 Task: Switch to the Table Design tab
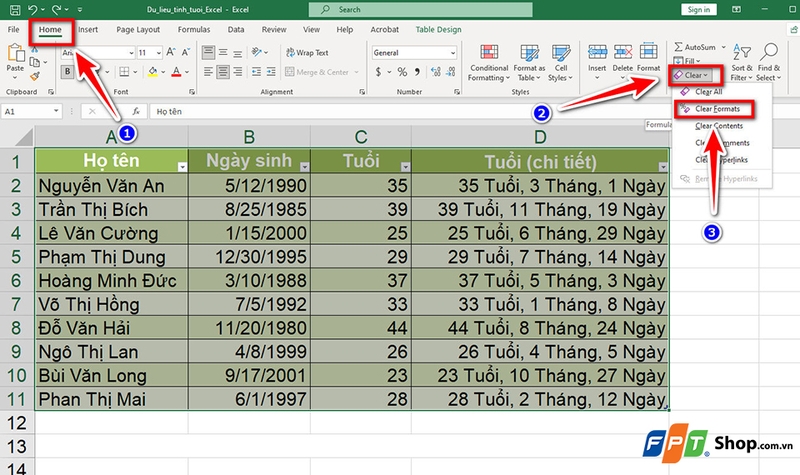[x=438, y=30]
